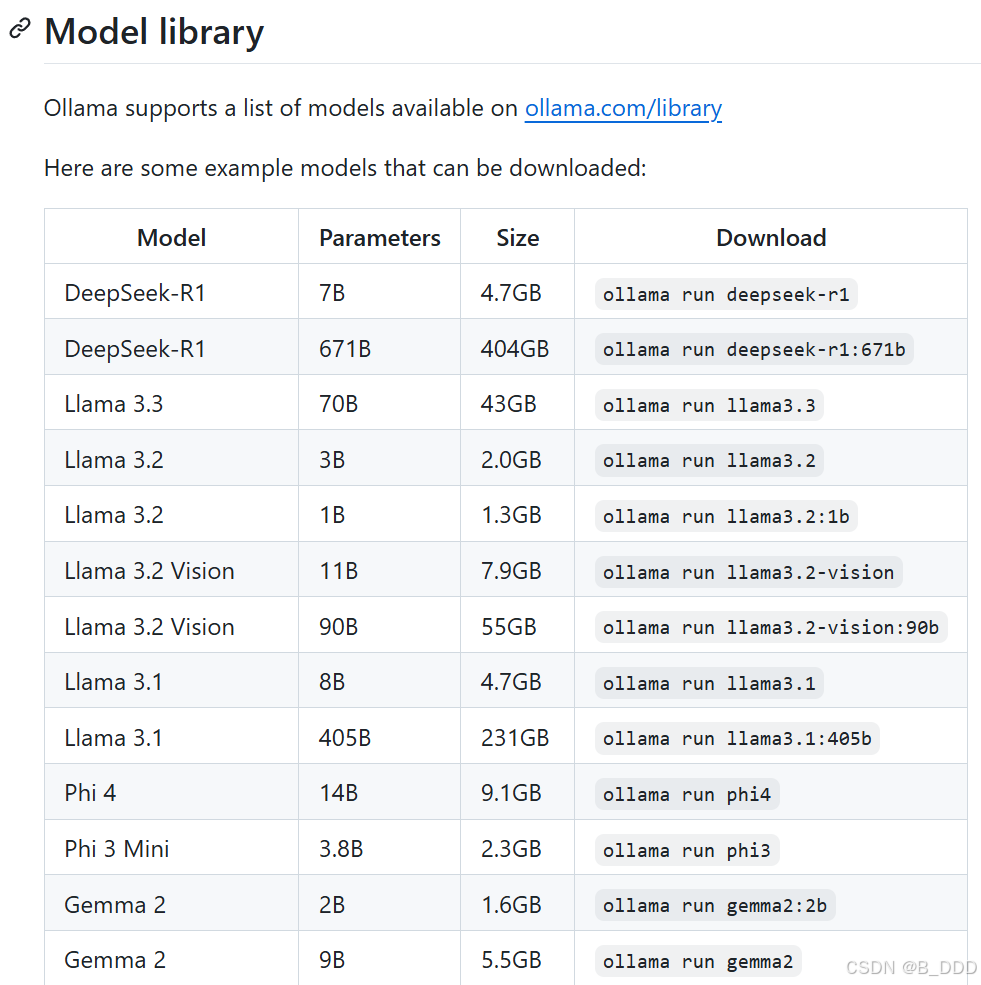This screenshot has height=985, width=981.
Task: Click the Llama 3.3 model name
Action: pos(114,404)
